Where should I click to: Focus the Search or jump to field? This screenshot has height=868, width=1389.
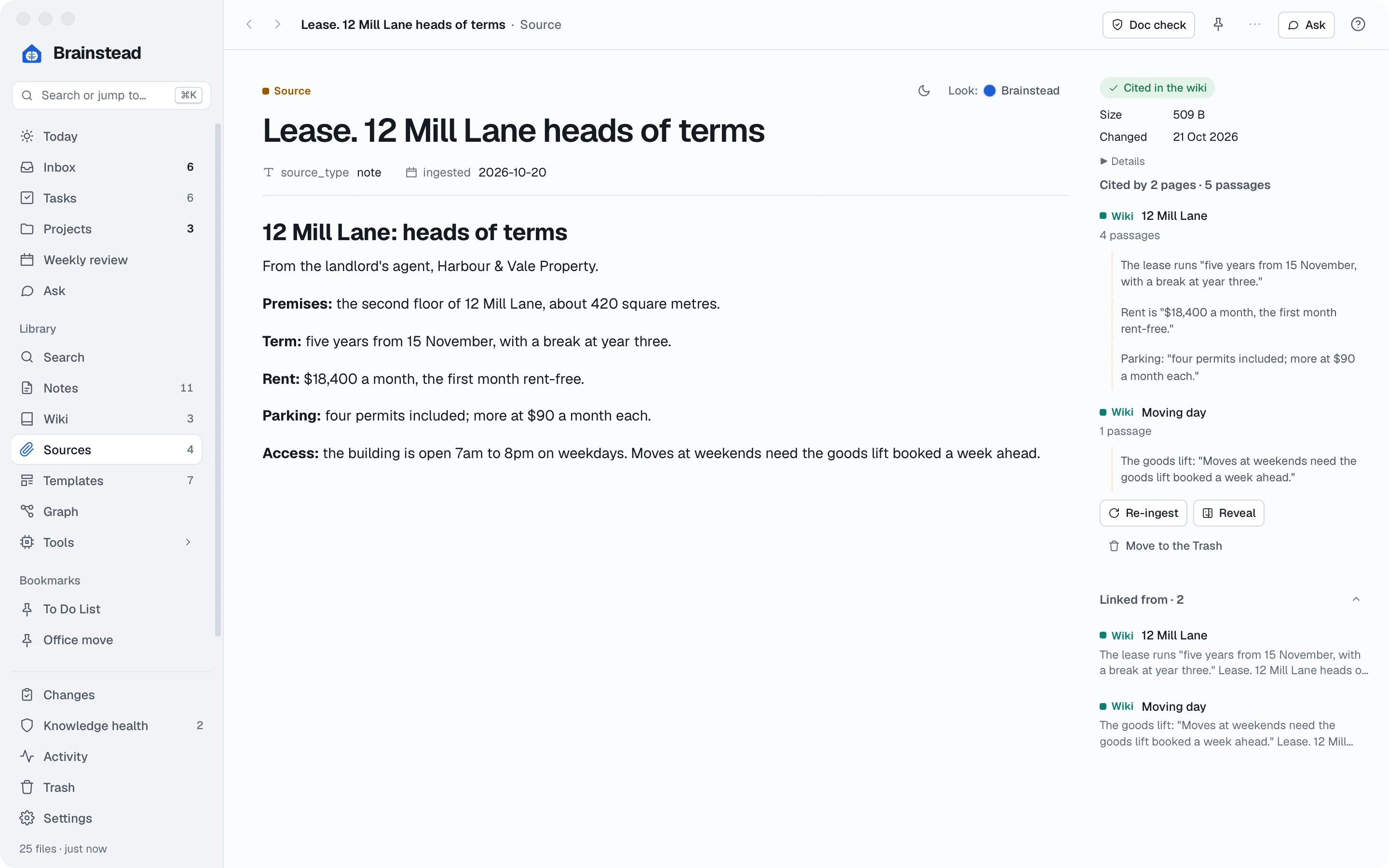click(x=111, y=95)
